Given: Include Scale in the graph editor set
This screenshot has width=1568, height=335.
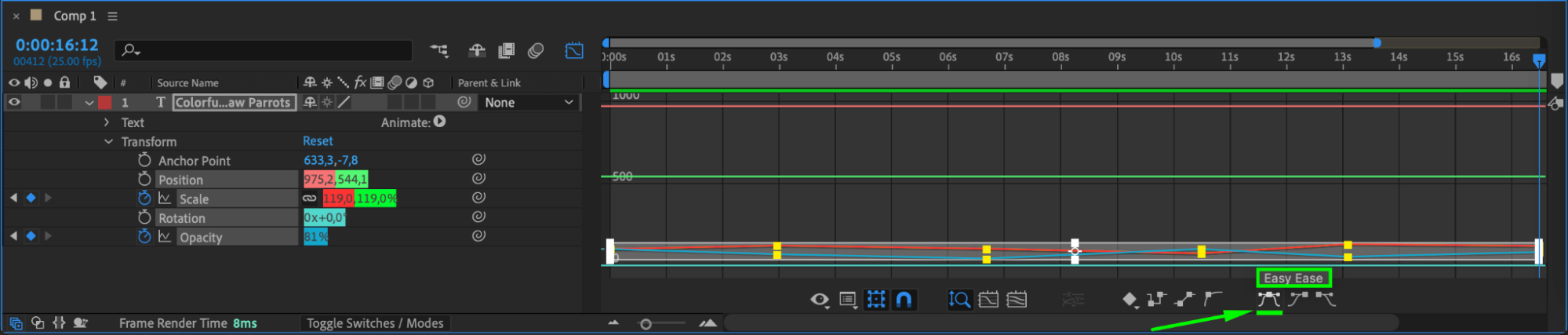Looking at the screenshot, I should (x=165, y=198).
